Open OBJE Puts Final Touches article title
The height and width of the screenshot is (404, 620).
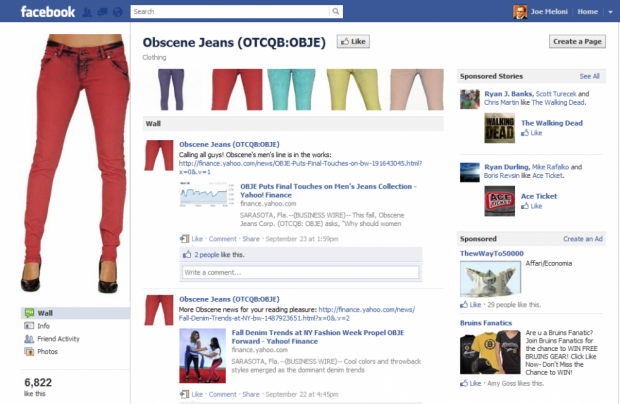(x=328, y=191)
